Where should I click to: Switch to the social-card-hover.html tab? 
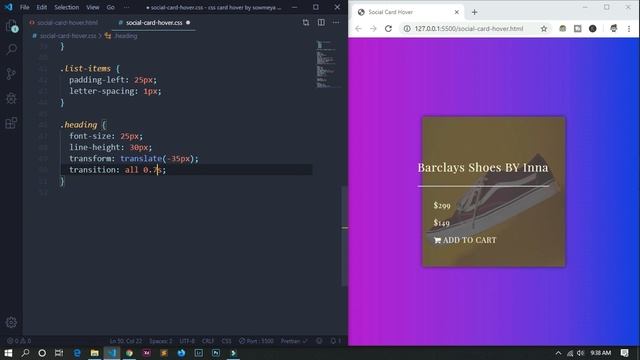tap(64, 22)
